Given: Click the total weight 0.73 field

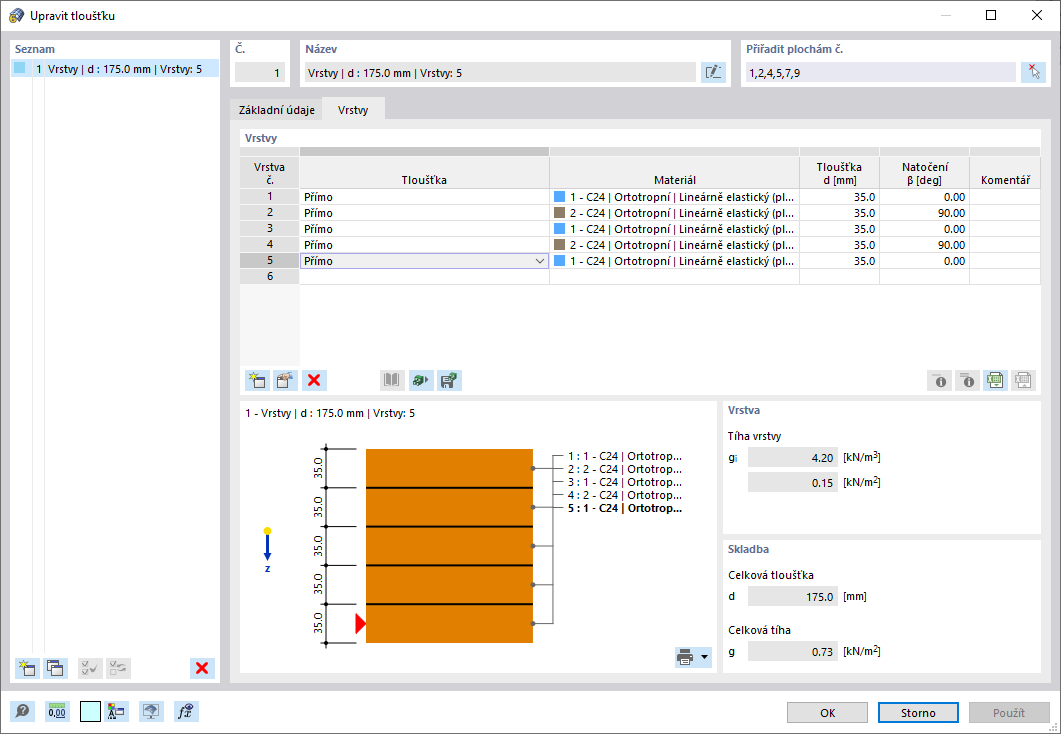Looking at the screenshot, I should coord(792,651).
